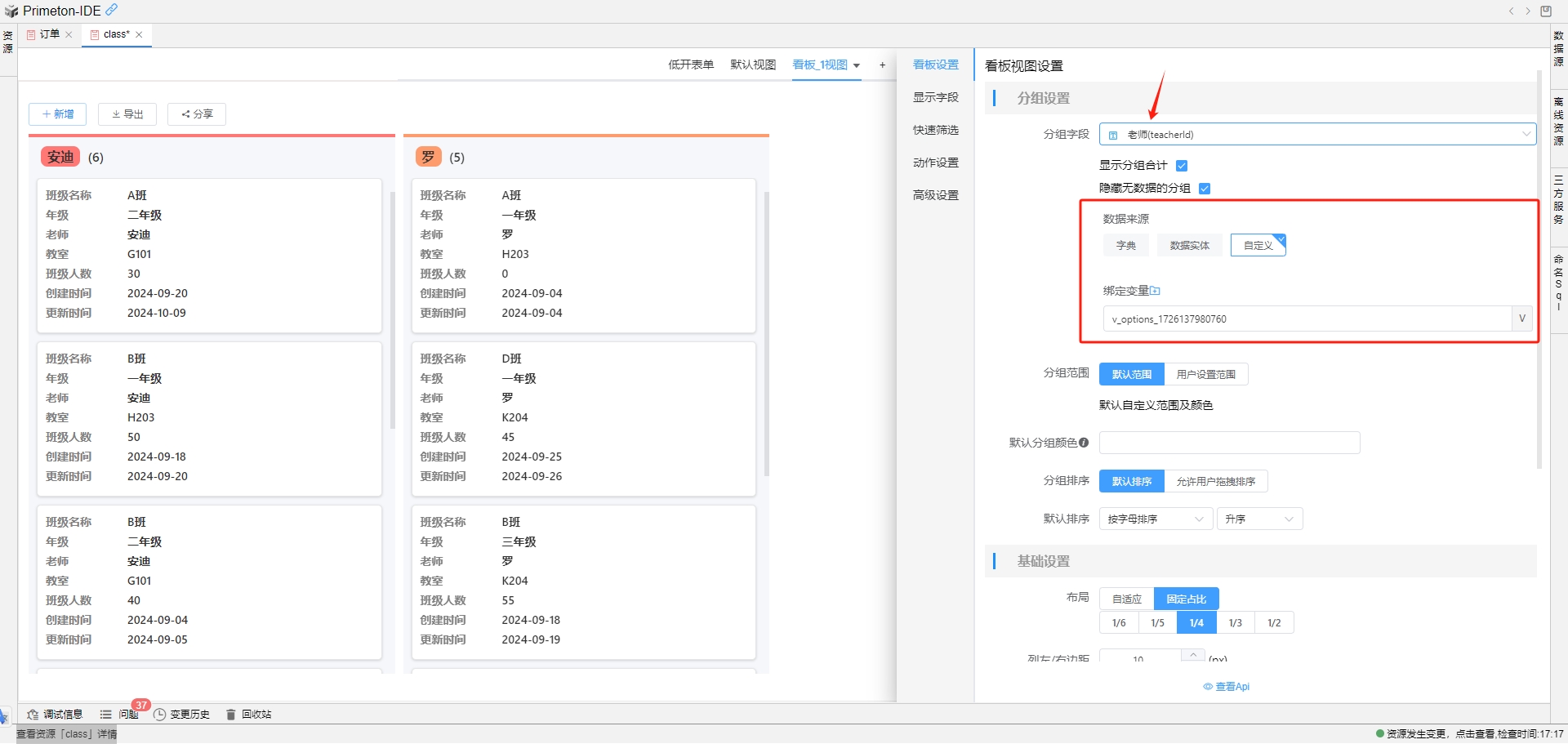The image size is (1568, 744).
Task: Open the 回收站 recycle bin
Action: pyautogui.click(x=249, y=715)
